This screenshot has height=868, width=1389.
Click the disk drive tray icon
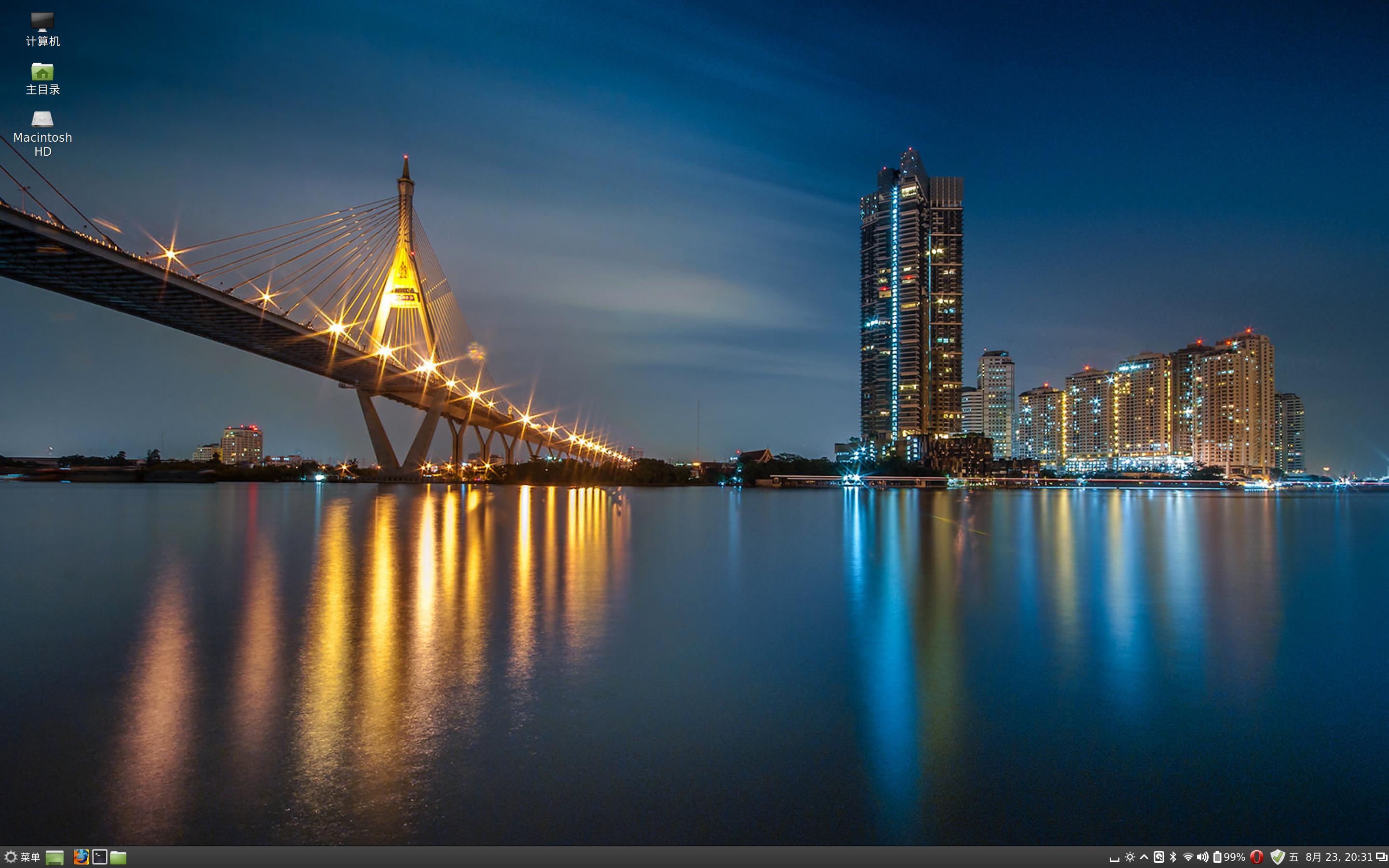(1159, 857)
